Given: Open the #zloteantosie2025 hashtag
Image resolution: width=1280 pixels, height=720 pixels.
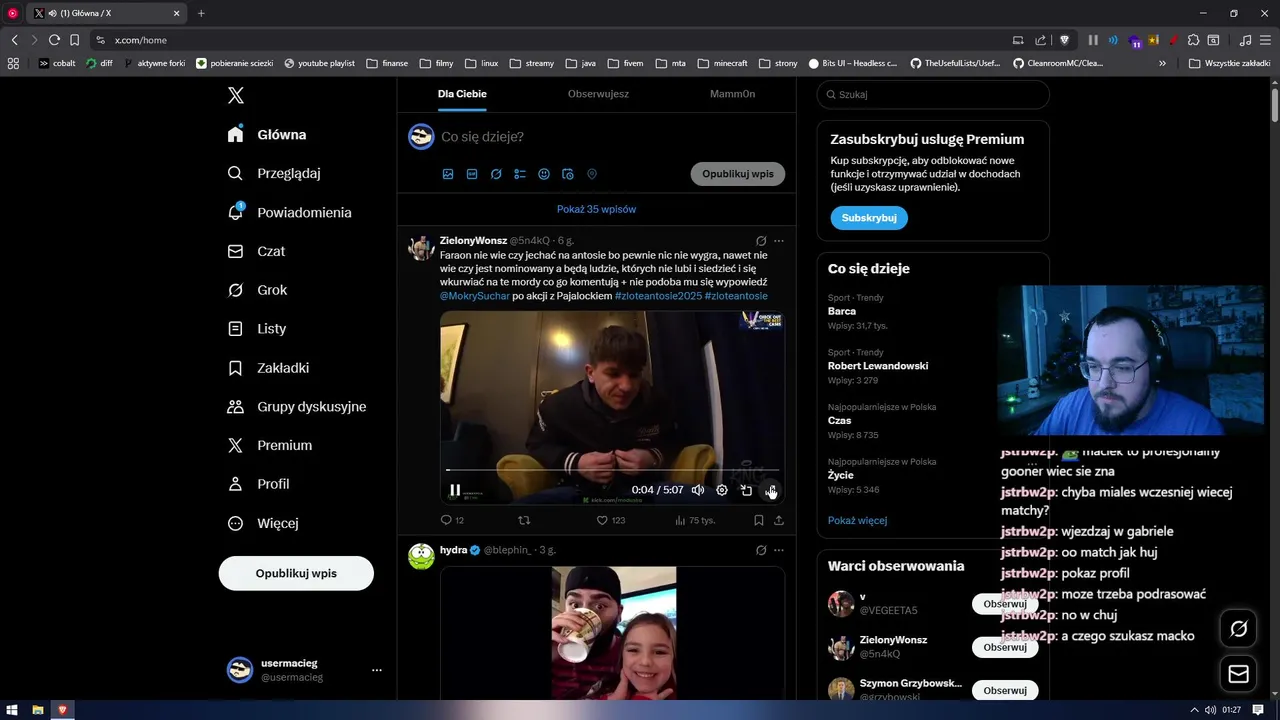Looking at the screenshot, I should tap(658, 296).
